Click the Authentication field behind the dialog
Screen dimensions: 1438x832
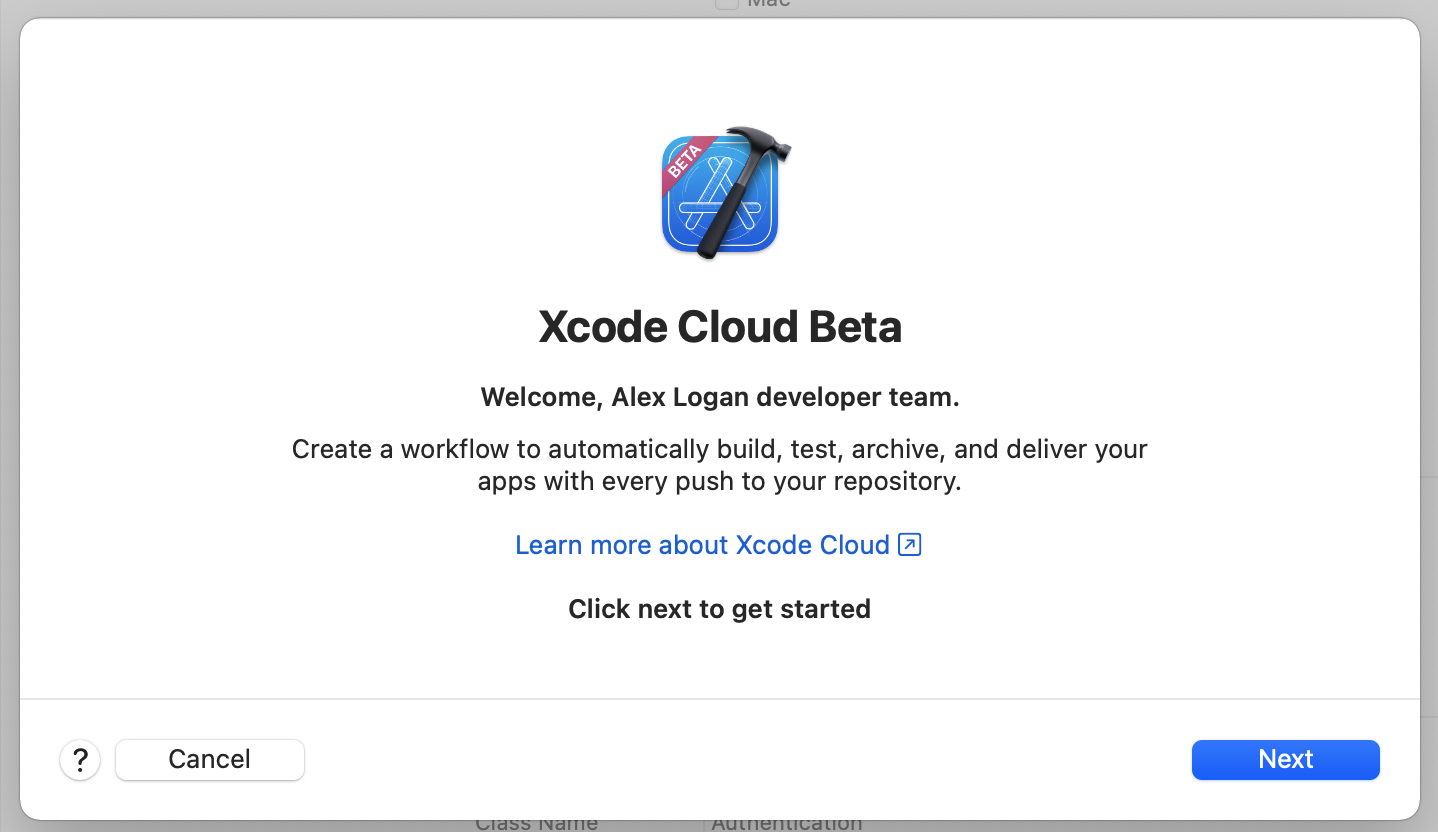pos(786,825)
